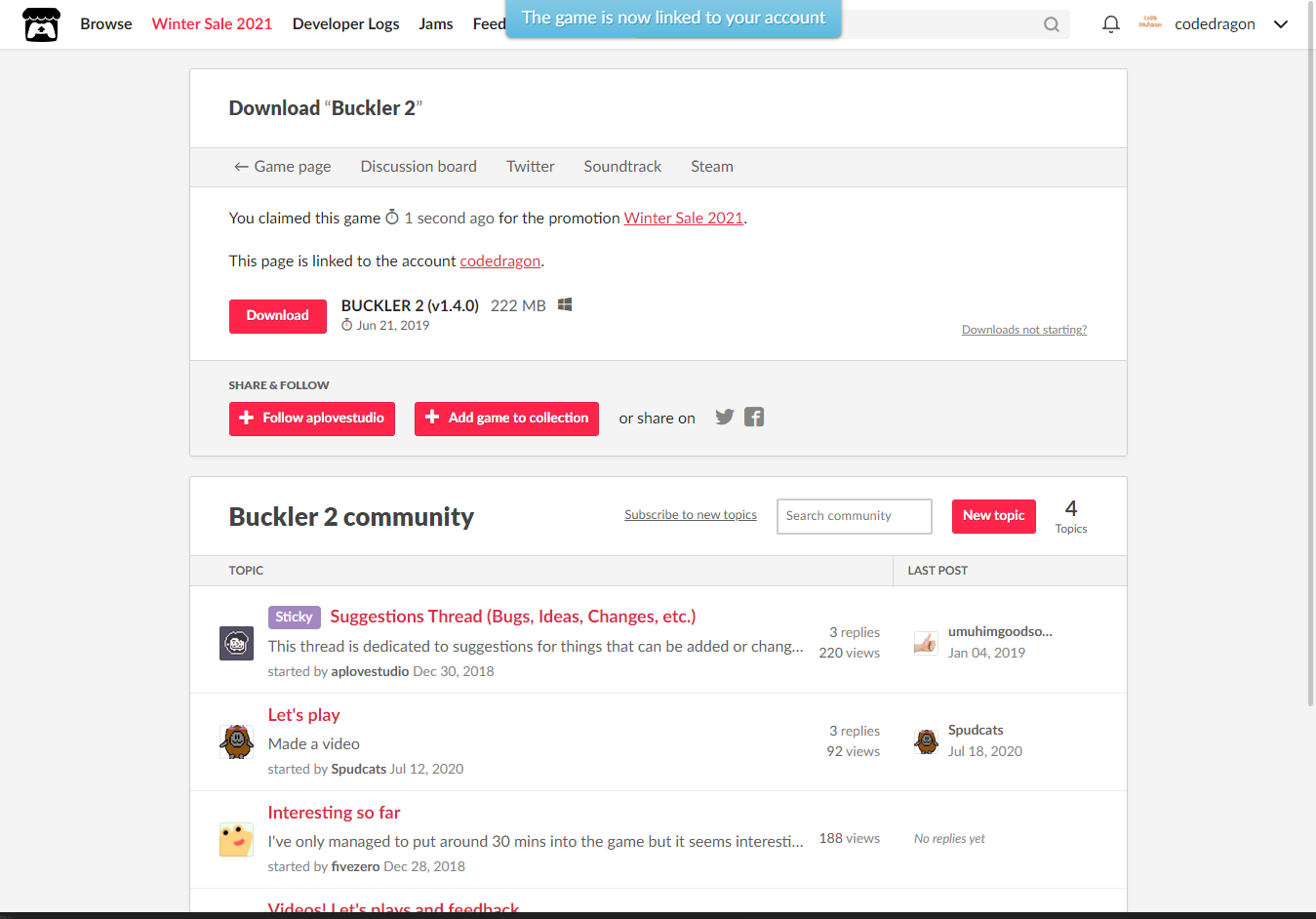The width and height of the screenshot is (1316, 919).
Task: Open the Browse menu
Action: [x=106, y=24]
